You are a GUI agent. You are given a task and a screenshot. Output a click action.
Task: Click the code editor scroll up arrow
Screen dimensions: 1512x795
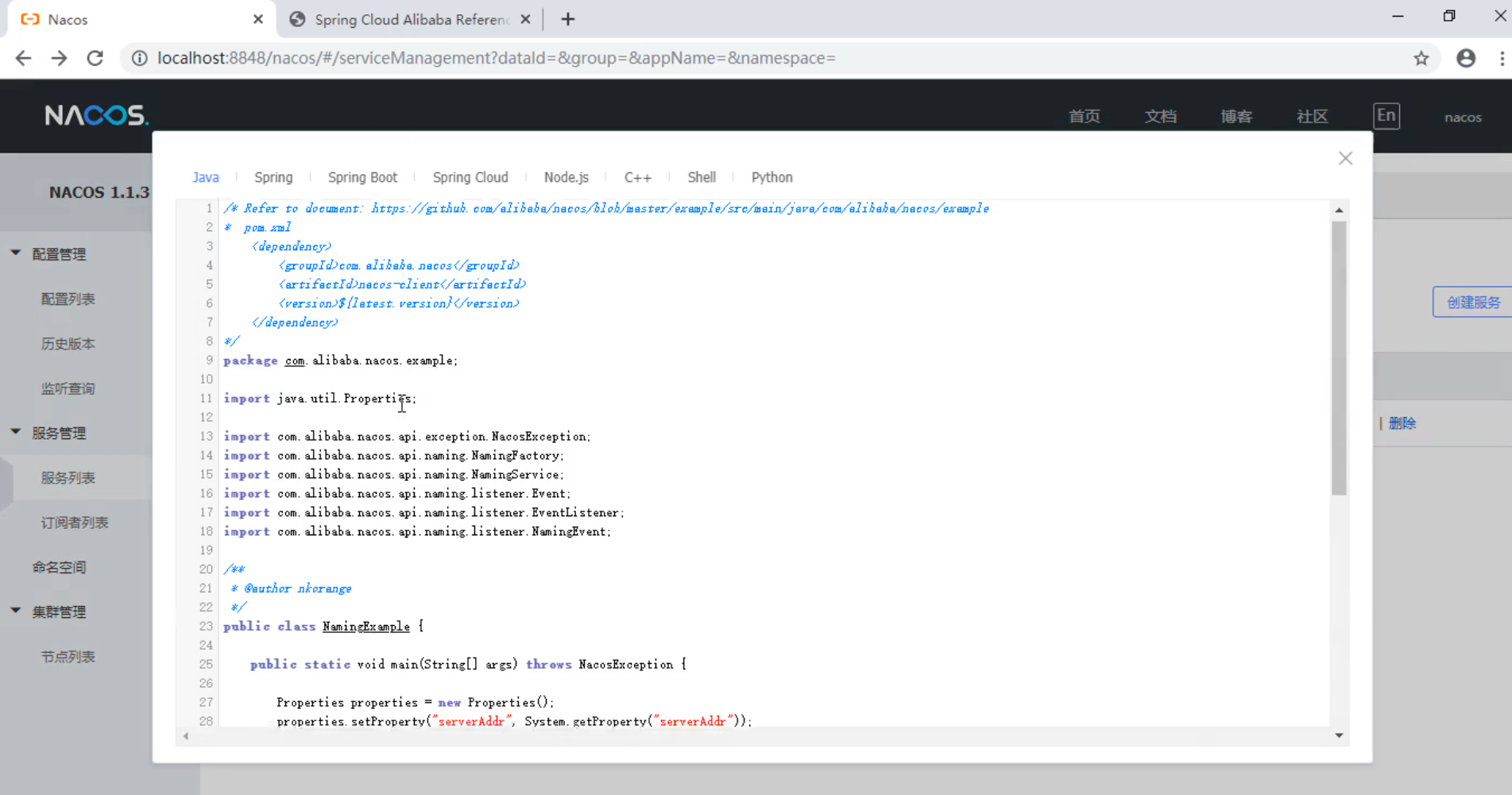pos(1339,210)
